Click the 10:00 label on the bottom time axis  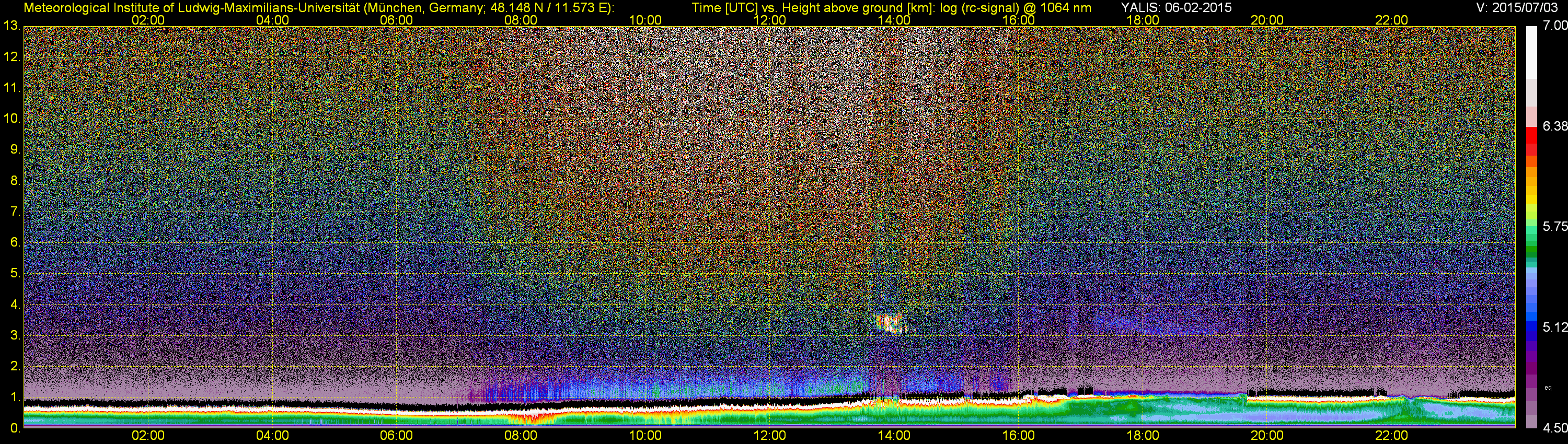tap(645, 436)
